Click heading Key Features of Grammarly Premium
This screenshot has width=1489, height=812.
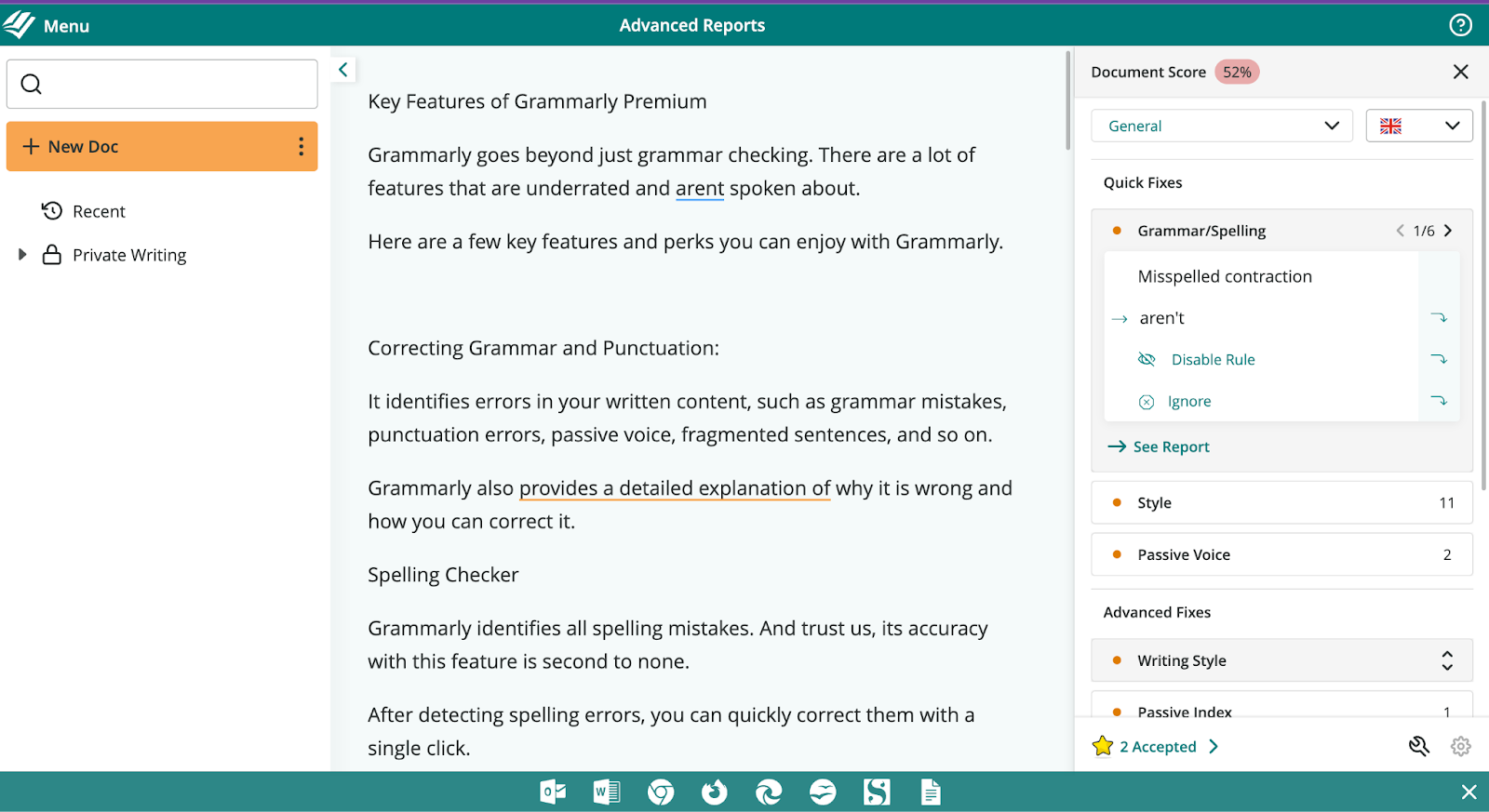(x=537, y=101)
